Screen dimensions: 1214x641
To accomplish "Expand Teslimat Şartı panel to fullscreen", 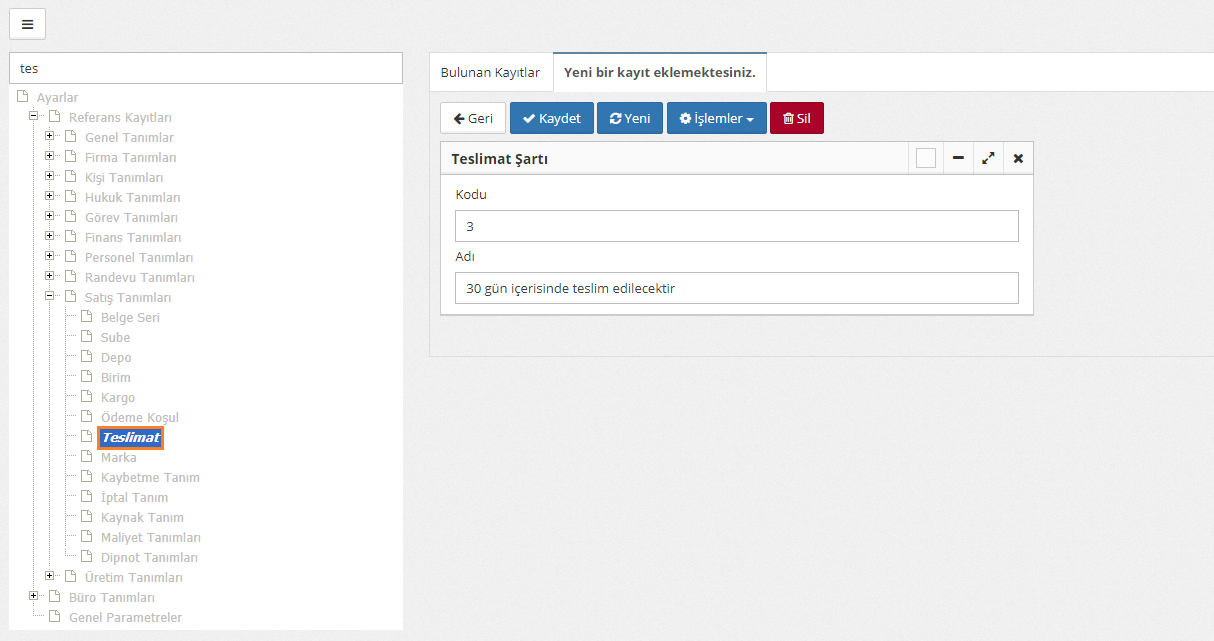I will [988, 158].
